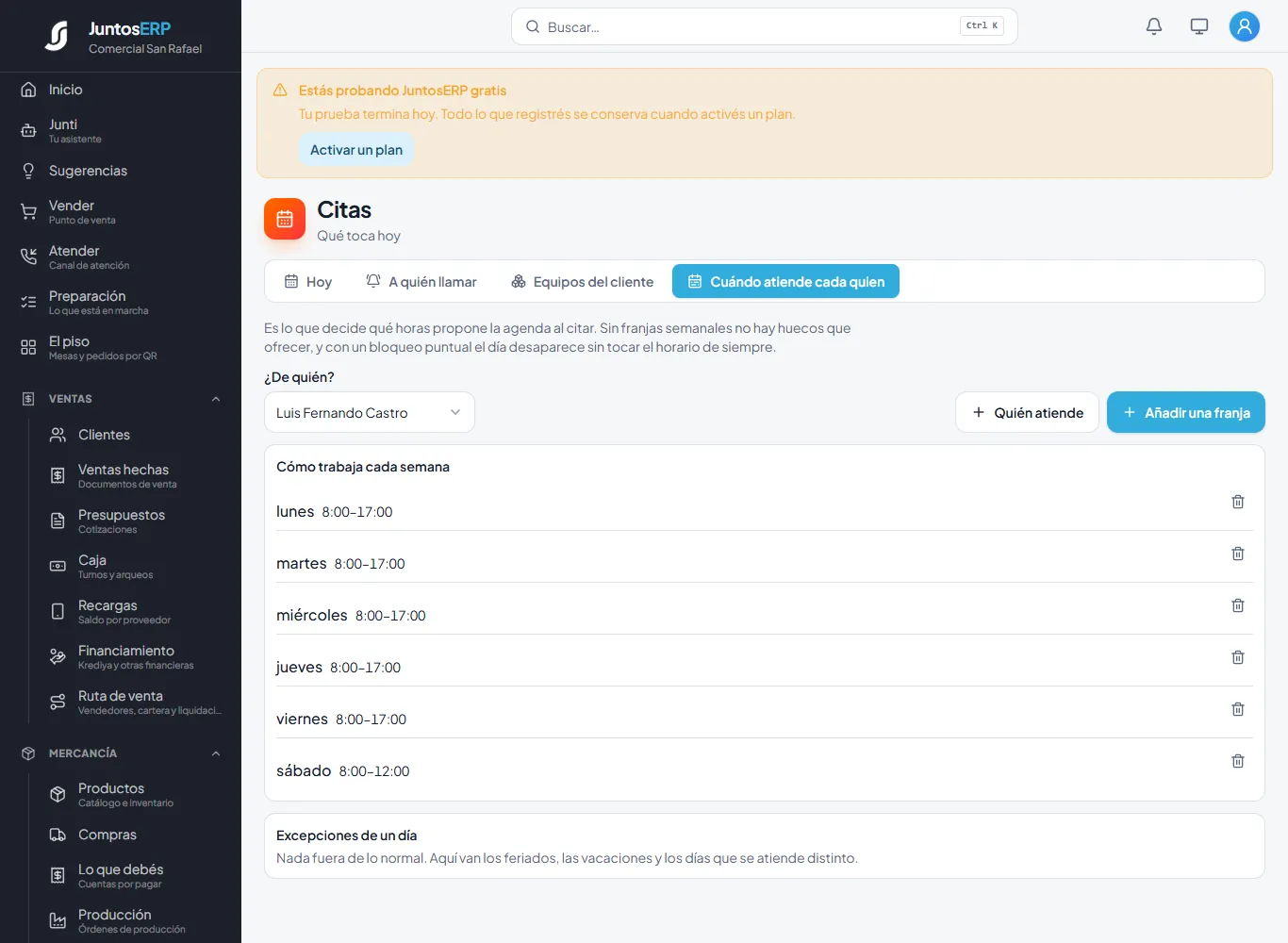Open Ventas hechas documents

coord(136,475)
